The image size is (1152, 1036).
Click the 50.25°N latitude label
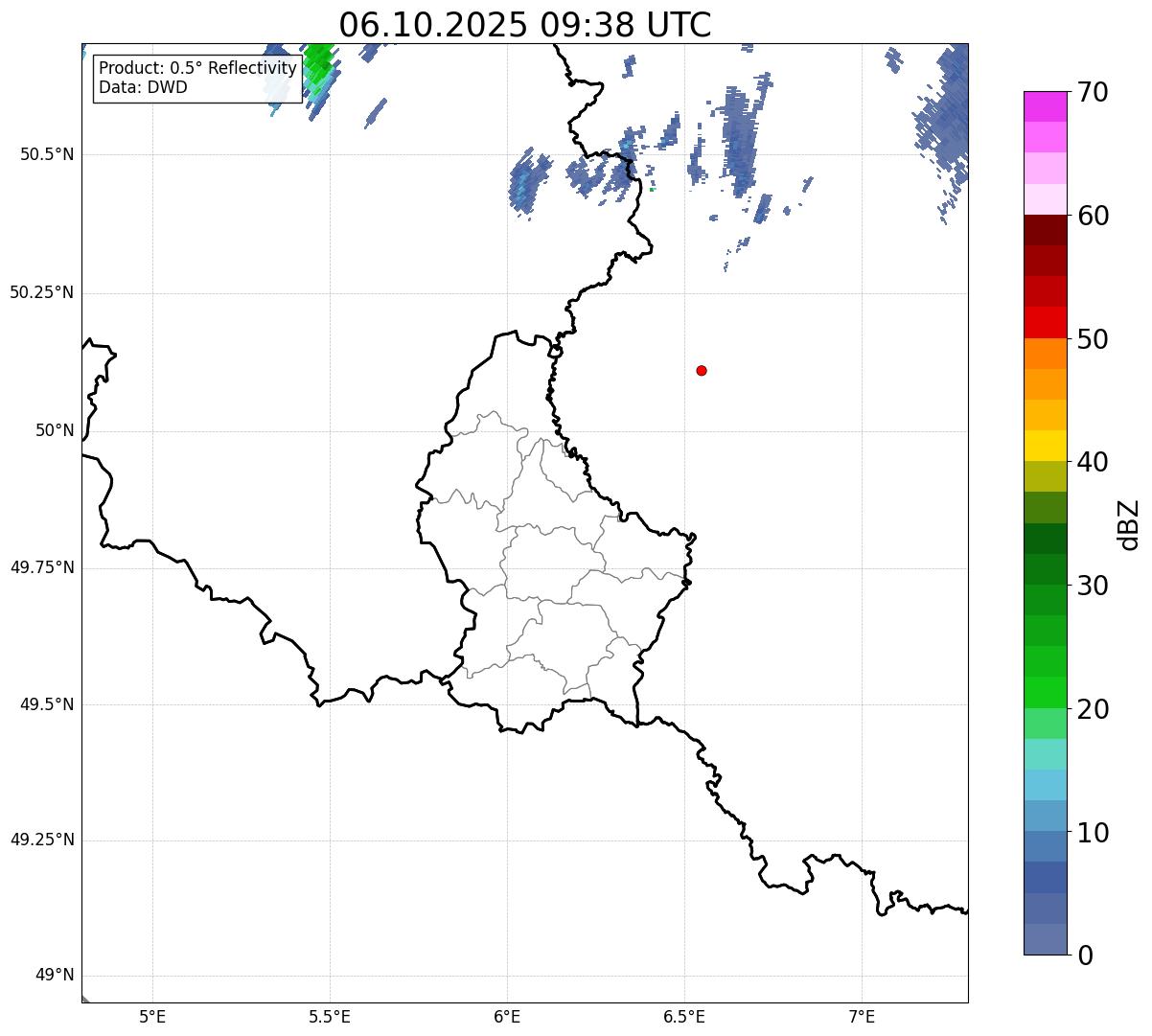42,293
